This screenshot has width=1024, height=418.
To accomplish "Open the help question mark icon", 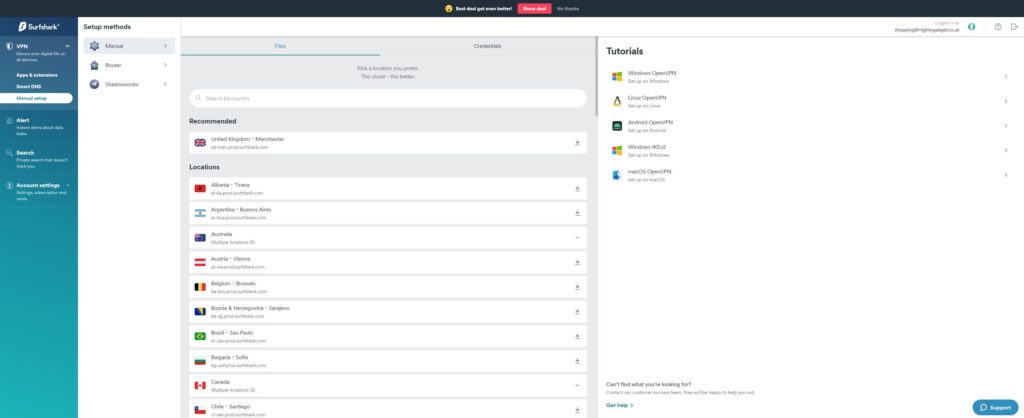I will [x=997, y=27].
